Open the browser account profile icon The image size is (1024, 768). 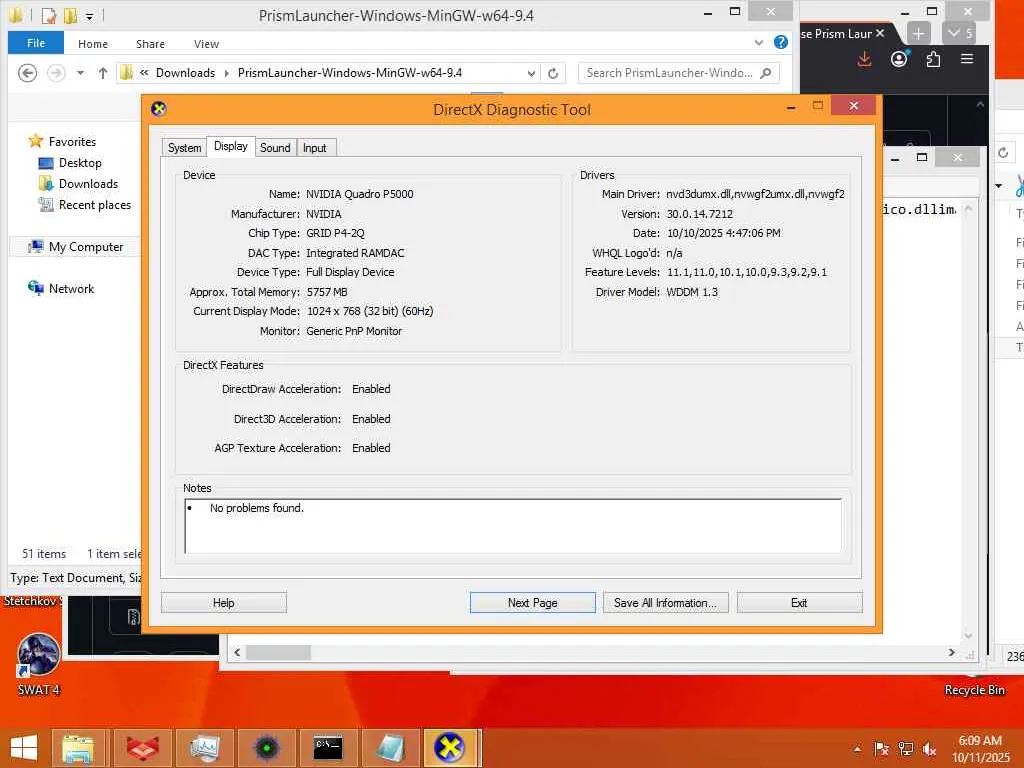(899, 59)
